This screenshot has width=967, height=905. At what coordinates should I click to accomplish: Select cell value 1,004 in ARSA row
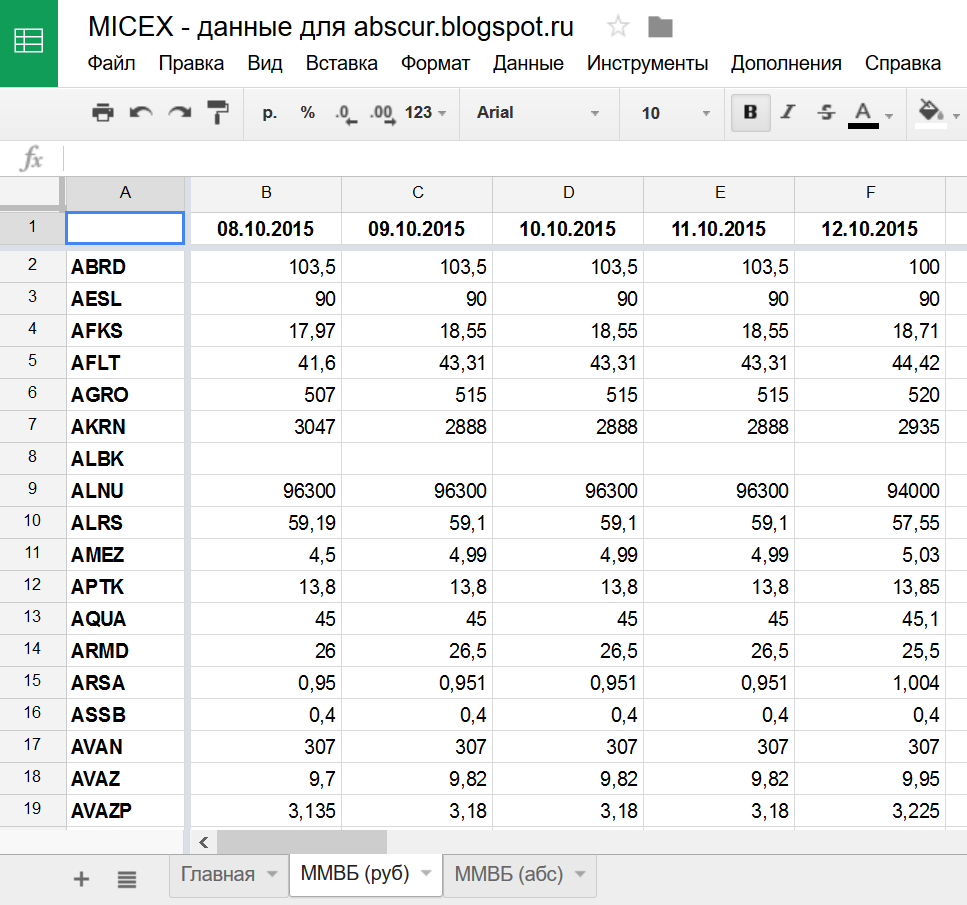[870, 682]
